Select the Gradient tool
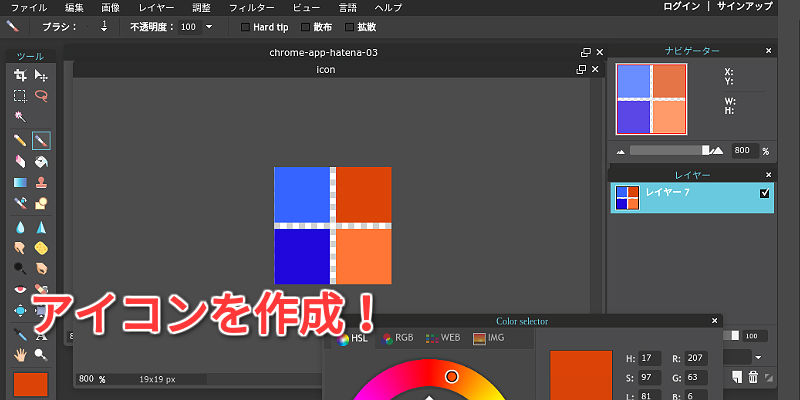The height and width of the screenshot is (400, 800). pos(20,182)
